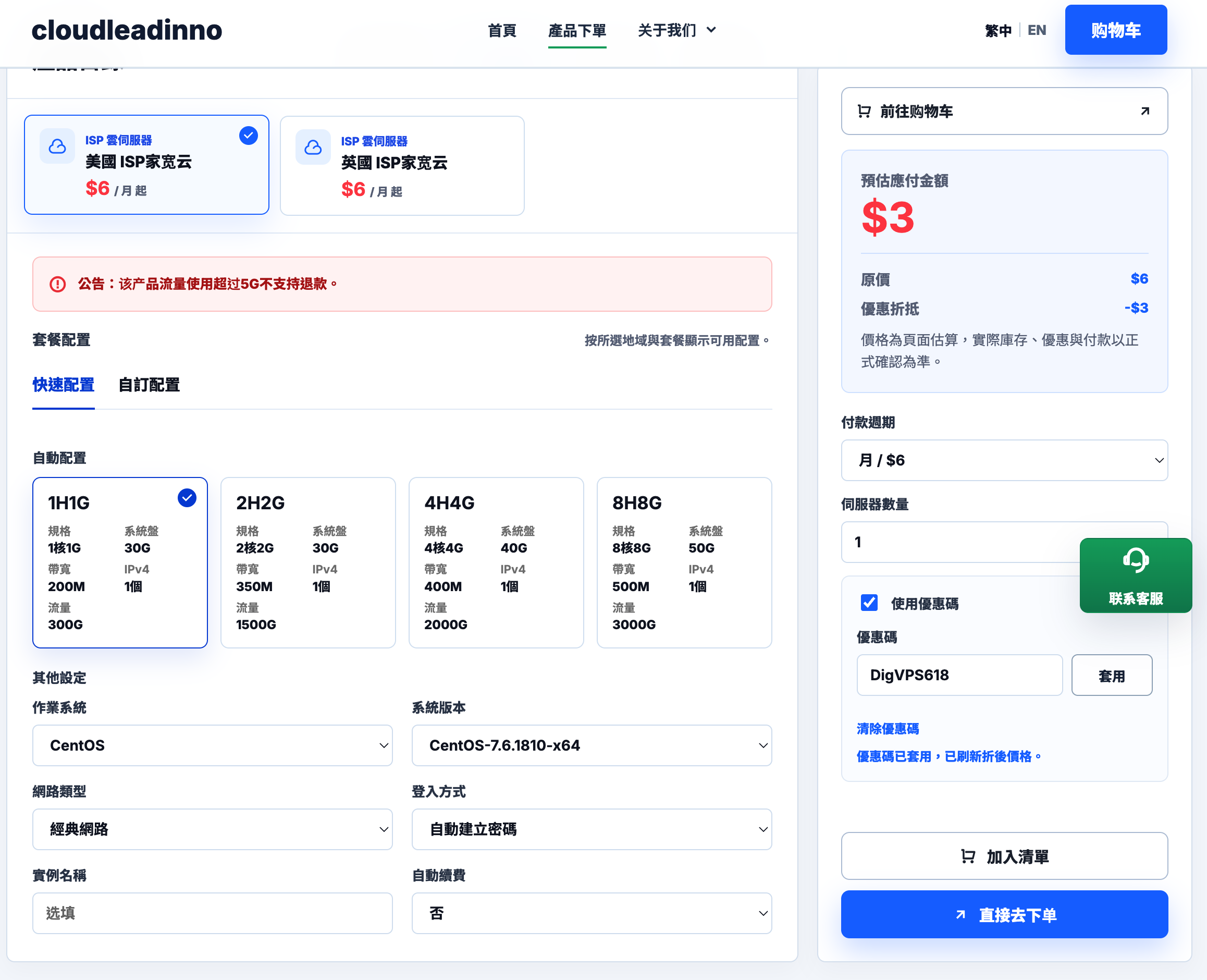This screenshot has height=980, width=1207.
Task: Focus the 優惠碼 field containing DigVPS618
Action: (959, 675)
